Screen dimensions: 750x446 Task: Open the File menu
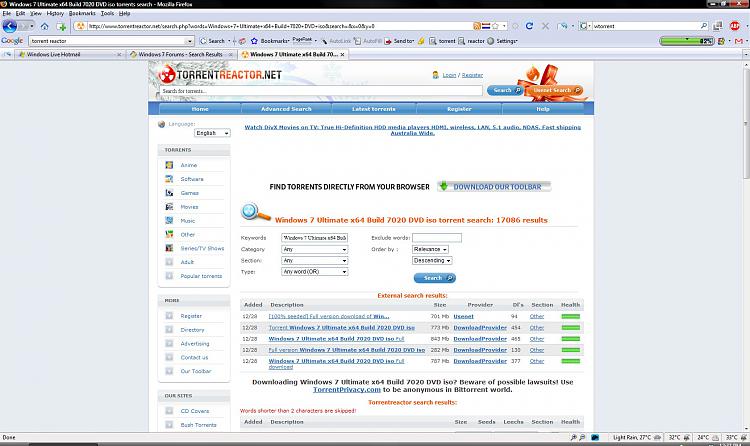pyautogui.click(x=7, y=13)
